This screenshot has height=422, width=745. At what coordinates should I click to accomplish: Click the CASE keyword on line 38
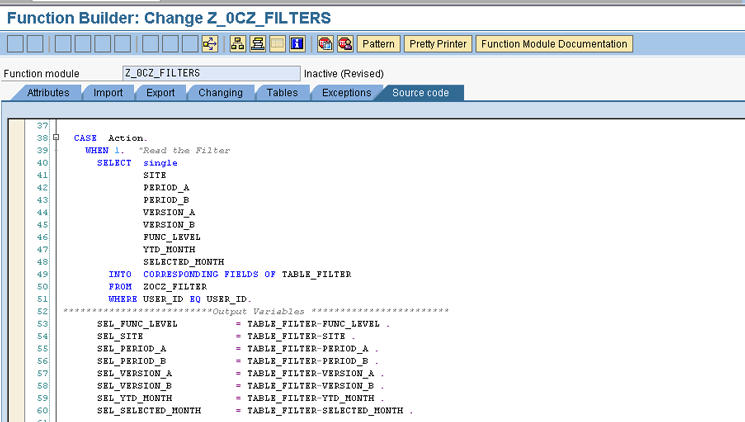[85, 138]
